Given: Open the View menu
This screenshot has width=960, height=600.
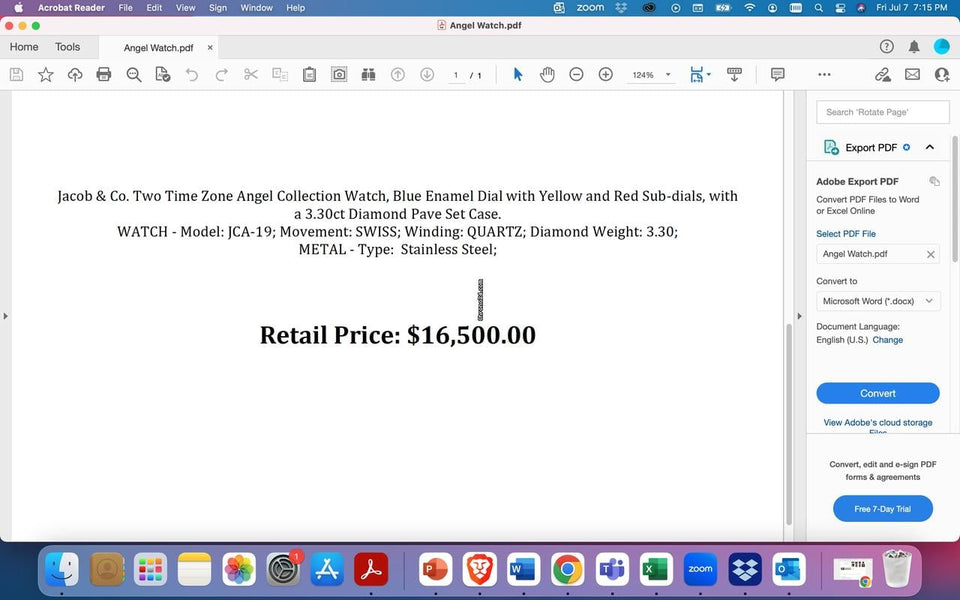Looking at the screenshot, I should [186, 8].
